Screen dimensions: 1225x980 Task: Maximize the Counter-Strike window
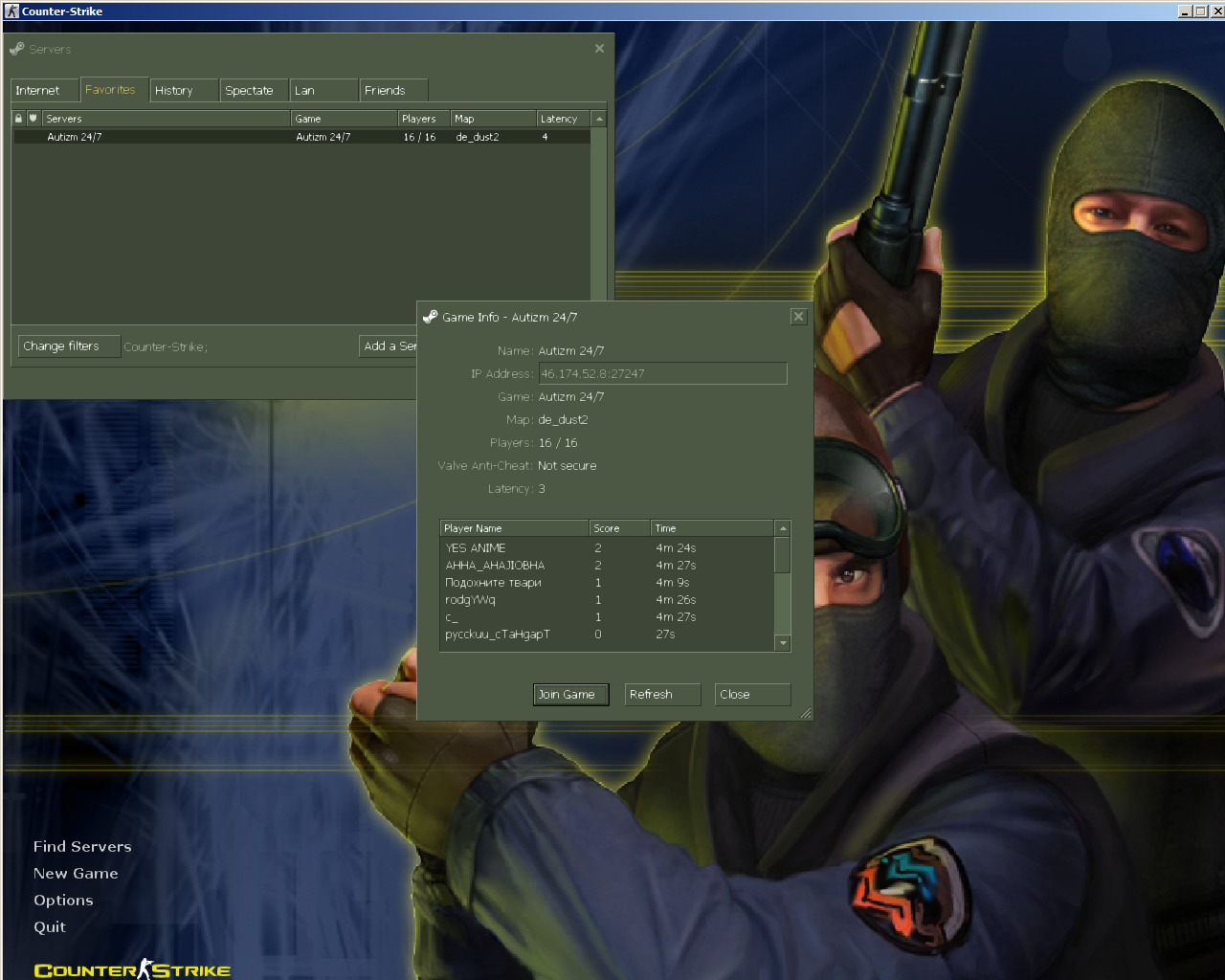tap(1200, 11)
